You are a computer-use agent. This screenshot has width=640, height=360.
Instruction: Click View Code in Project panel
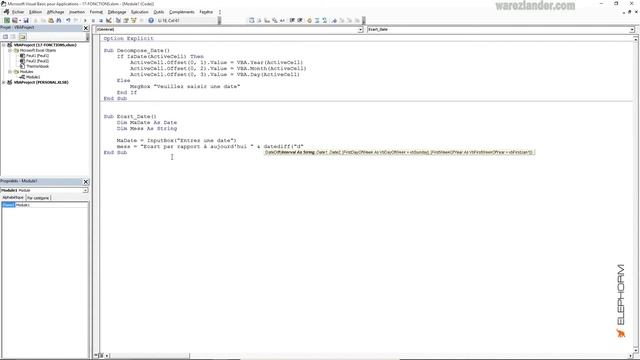pos(5,37)
